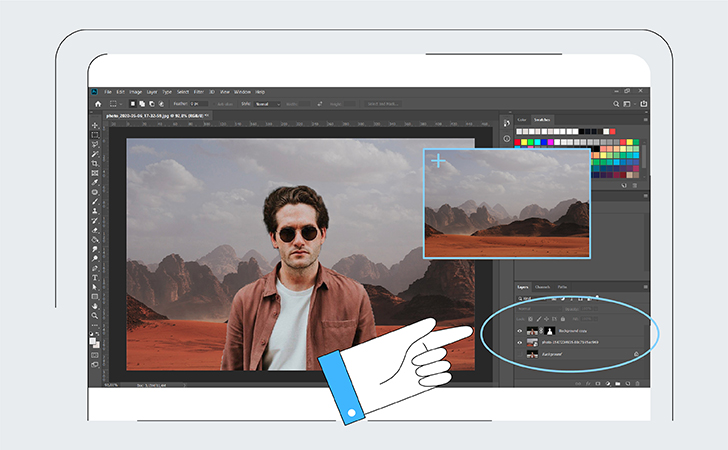
Task: Hide the photo layer eye icon
Action: (x=520, y=343)
